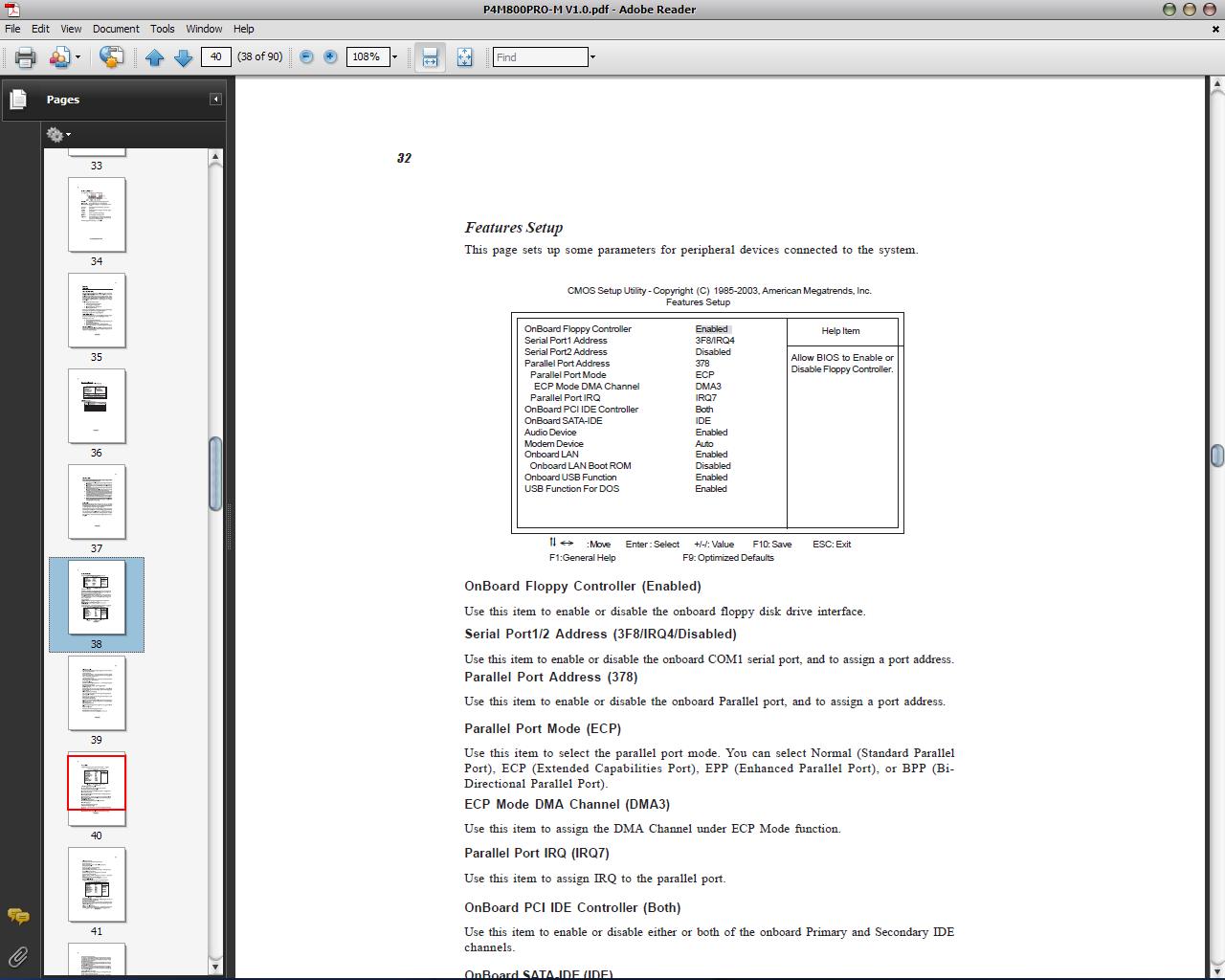The width and height of the screenshot is (1225, 980).
Task: Click document scrollbar up arrow
Action: (1216, 85)
